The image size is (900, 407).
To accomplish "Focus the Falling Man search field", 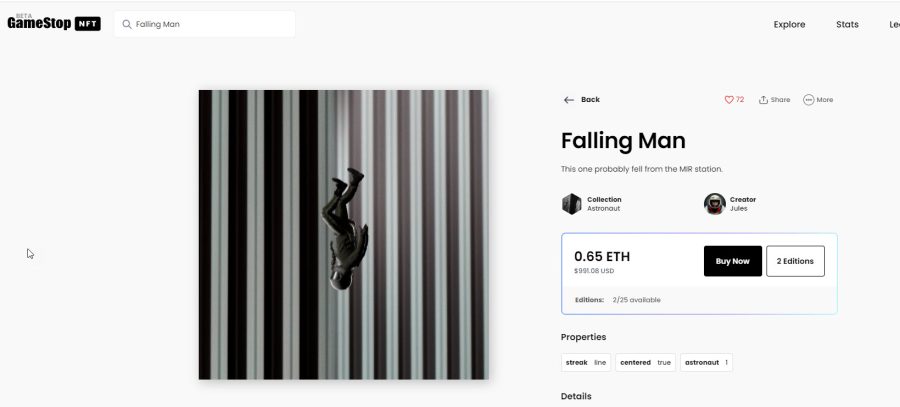I will [x=204, y=24].
